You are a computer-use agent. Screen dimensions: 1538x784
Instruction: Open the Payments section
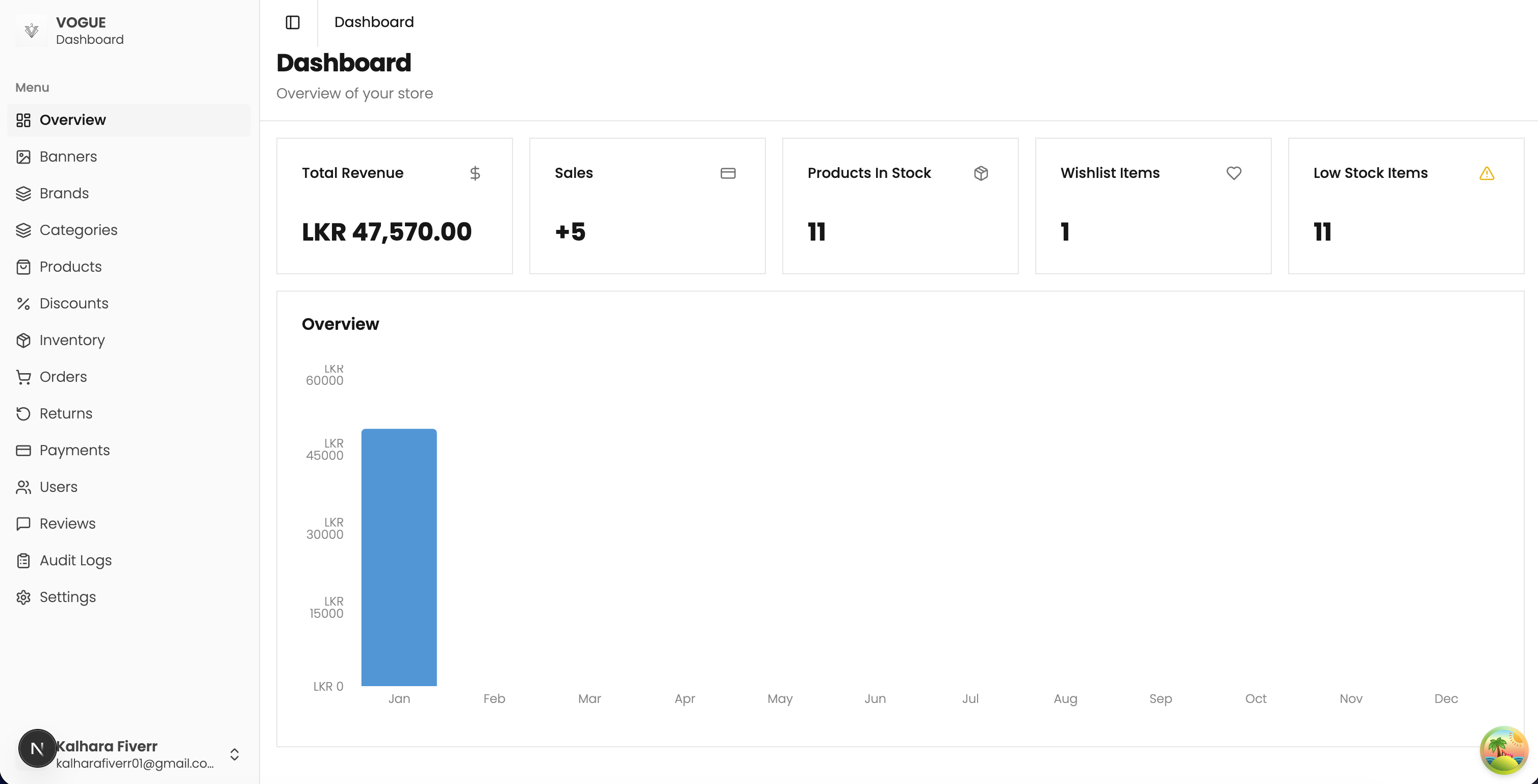pyautogui.click(x=74, y=451)
